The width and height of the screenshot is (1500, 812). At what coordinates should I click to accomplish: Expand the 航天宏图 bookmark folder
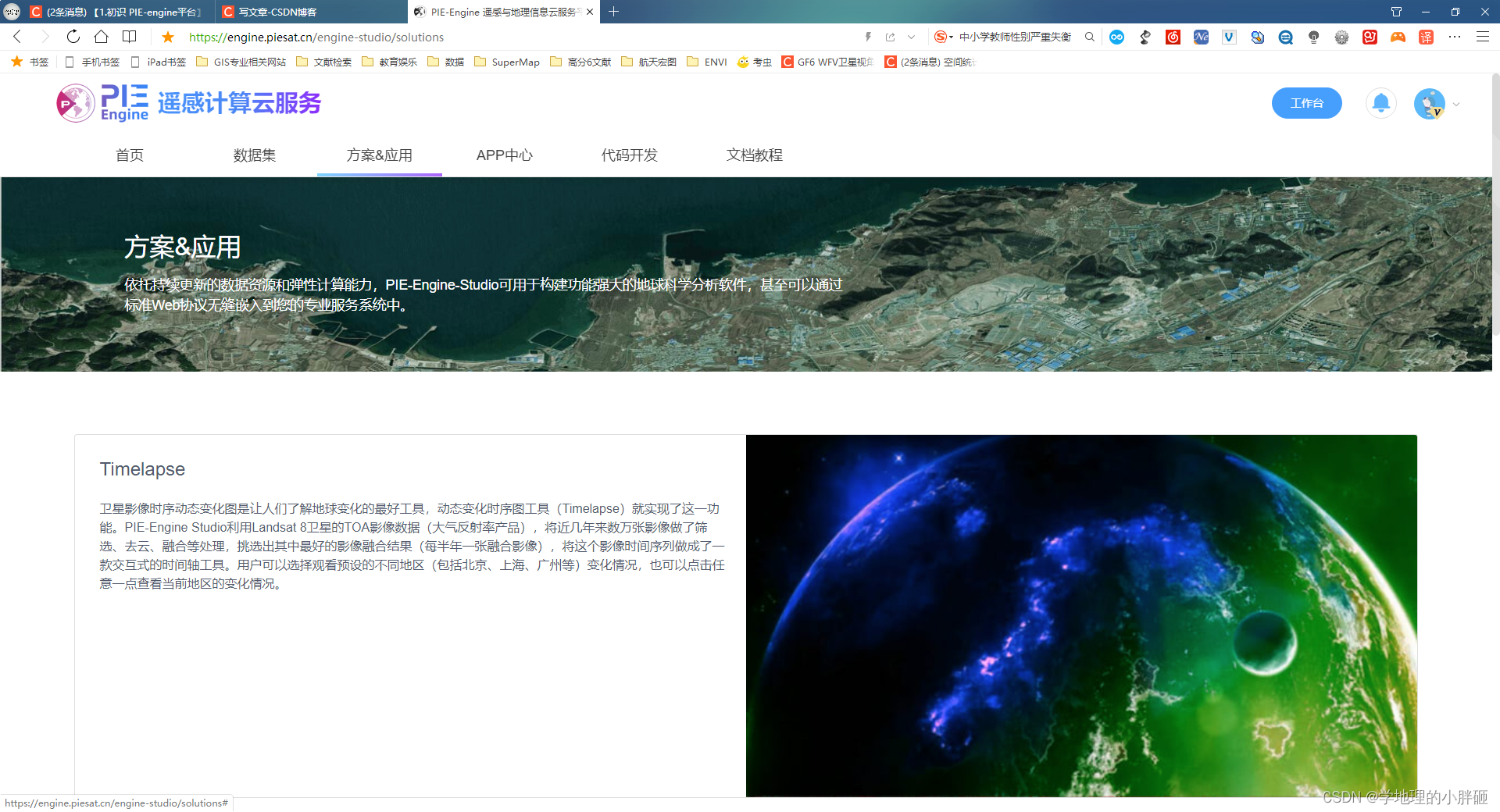pos(649,62)
